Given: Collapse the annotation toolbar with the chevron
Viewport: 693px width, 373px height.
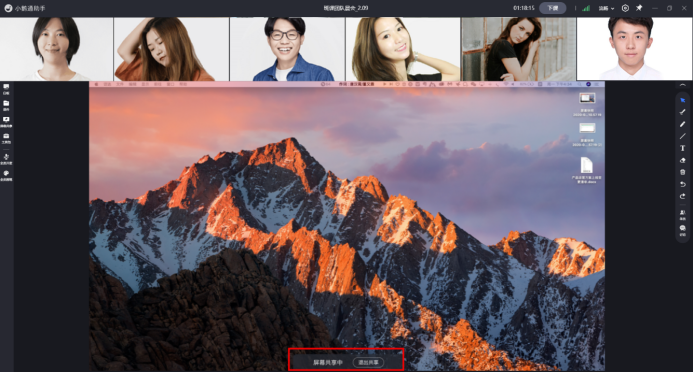Looking at the screenshot, I should click(683, 85).
